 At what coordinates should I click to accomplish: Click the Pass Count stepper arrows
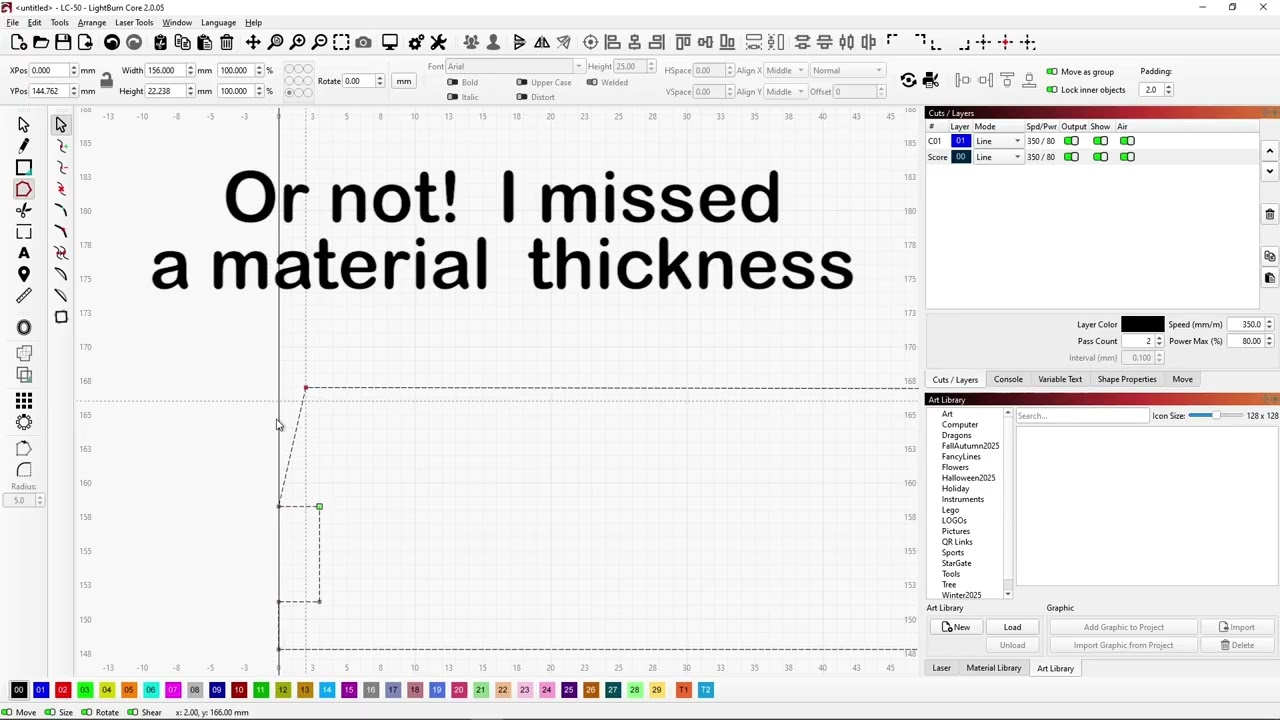tap(1159, 341)
